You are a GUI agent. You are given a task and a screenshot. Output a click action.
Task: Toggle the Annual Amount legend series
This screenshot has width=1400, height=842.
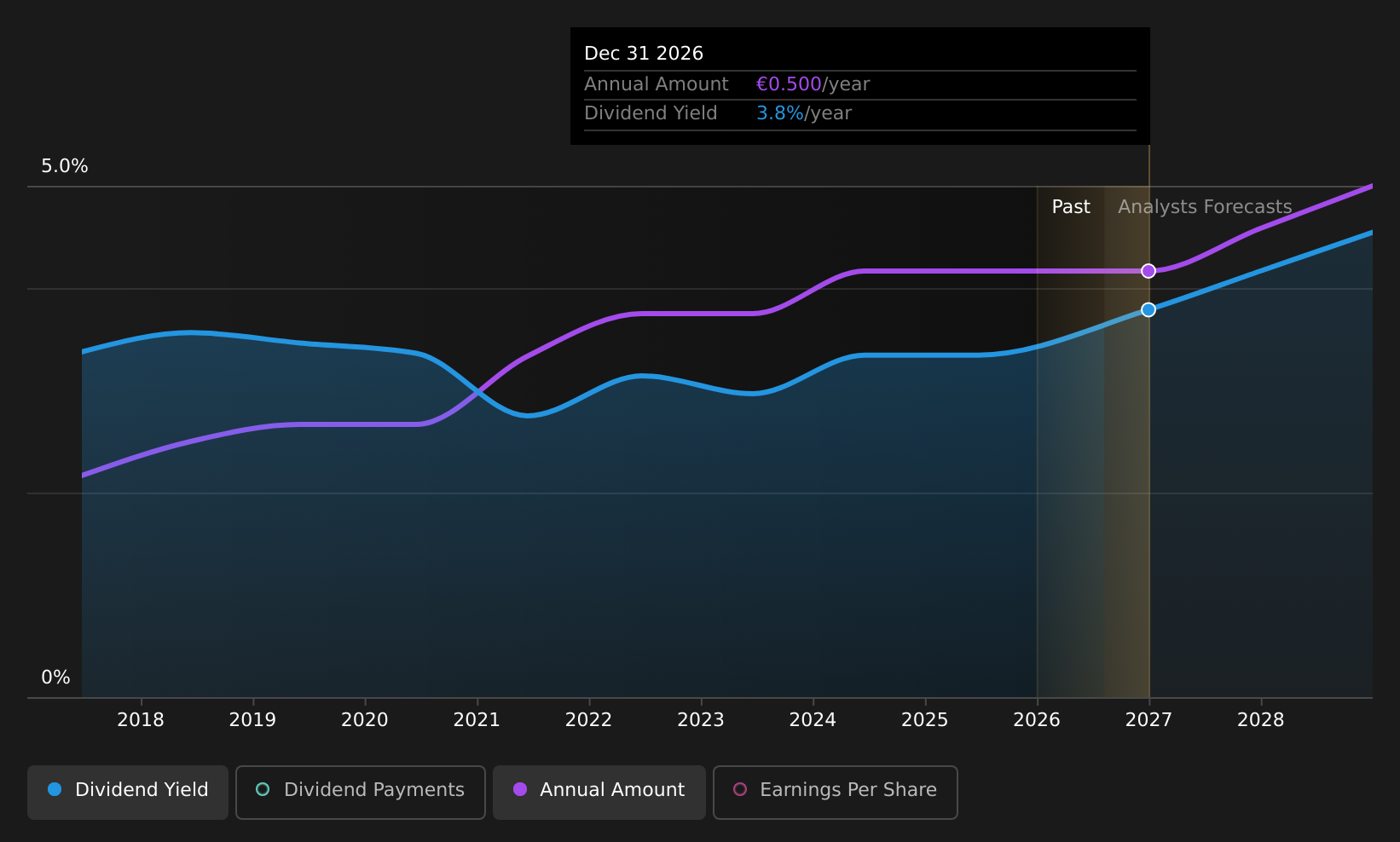pyautogui.click(x=599, y=792)
